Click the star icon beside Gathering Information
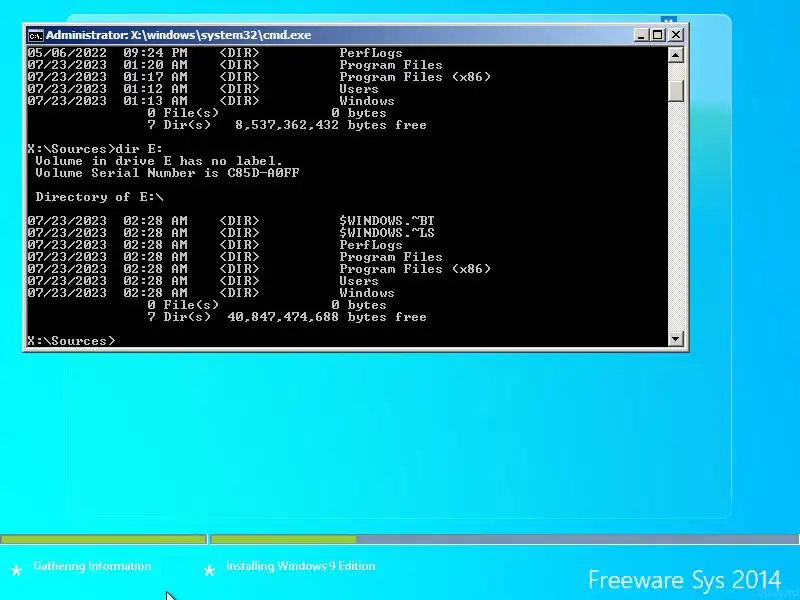Screen dimensions: 800x600 pyautogui.click(x=16, y=570)
